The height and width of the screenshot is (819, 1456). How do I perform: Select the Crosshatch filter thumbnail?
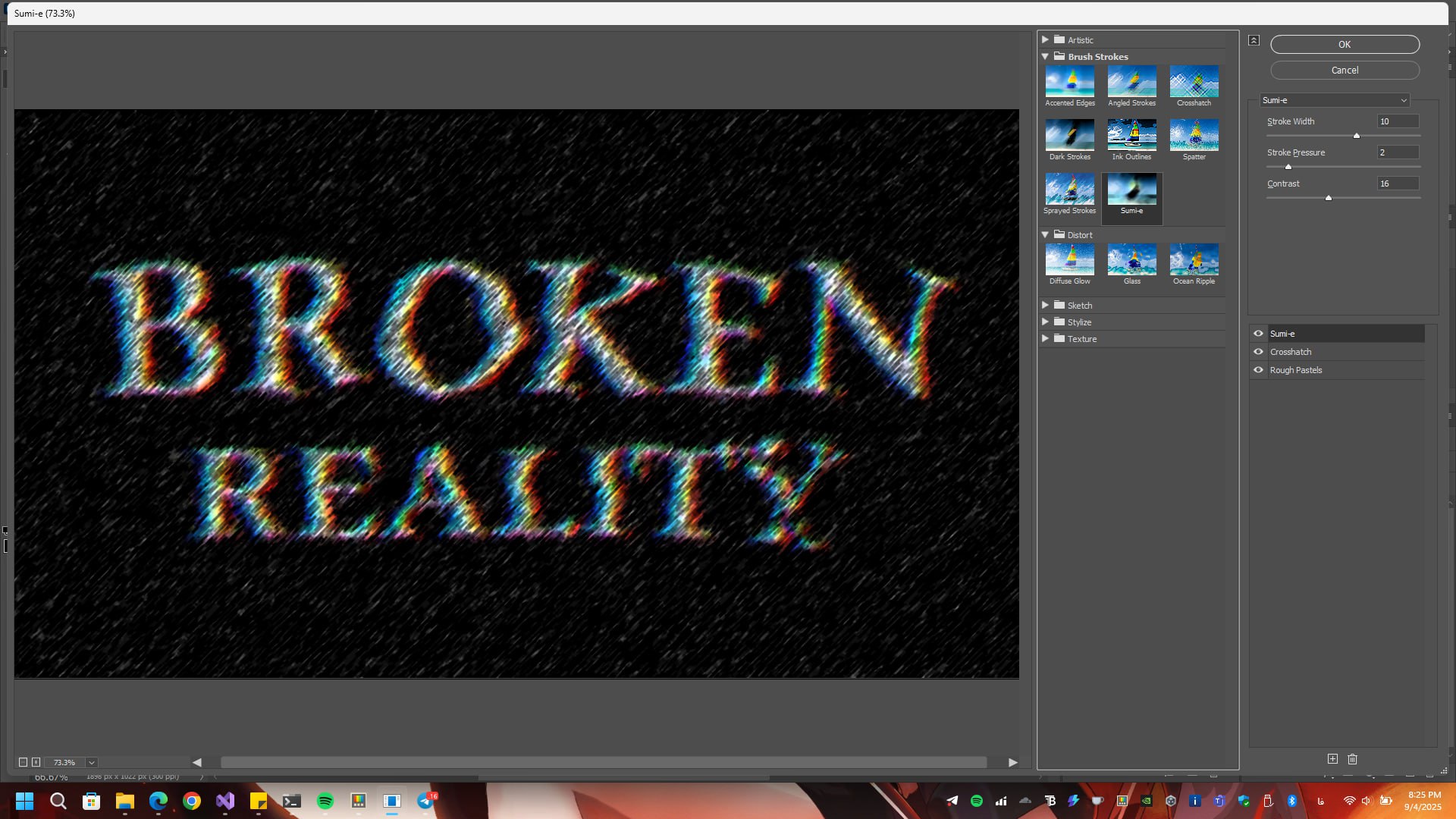[1194, 81]
